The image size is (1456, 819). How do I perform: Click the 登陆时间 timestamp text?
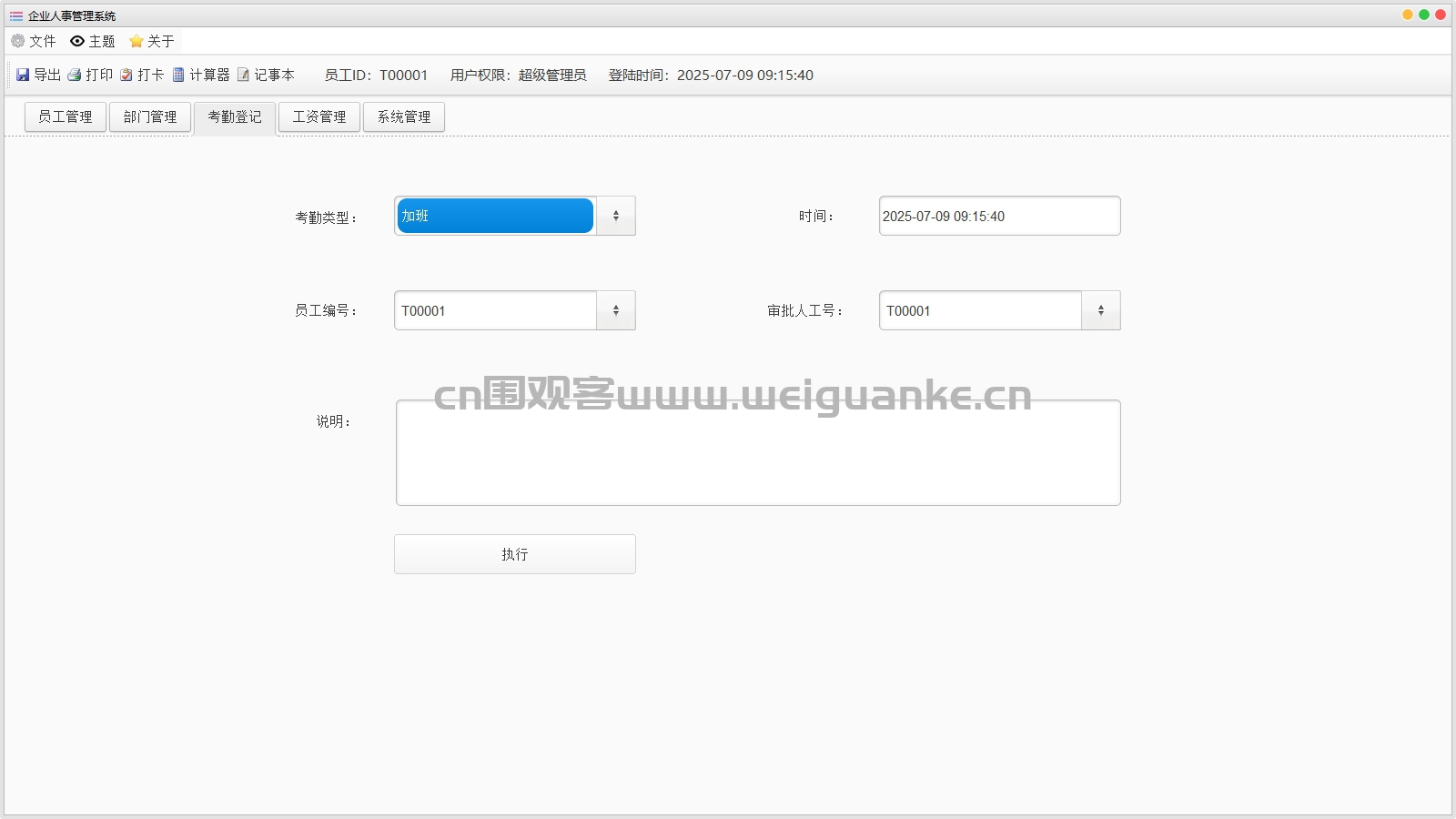tap(711, 75)
